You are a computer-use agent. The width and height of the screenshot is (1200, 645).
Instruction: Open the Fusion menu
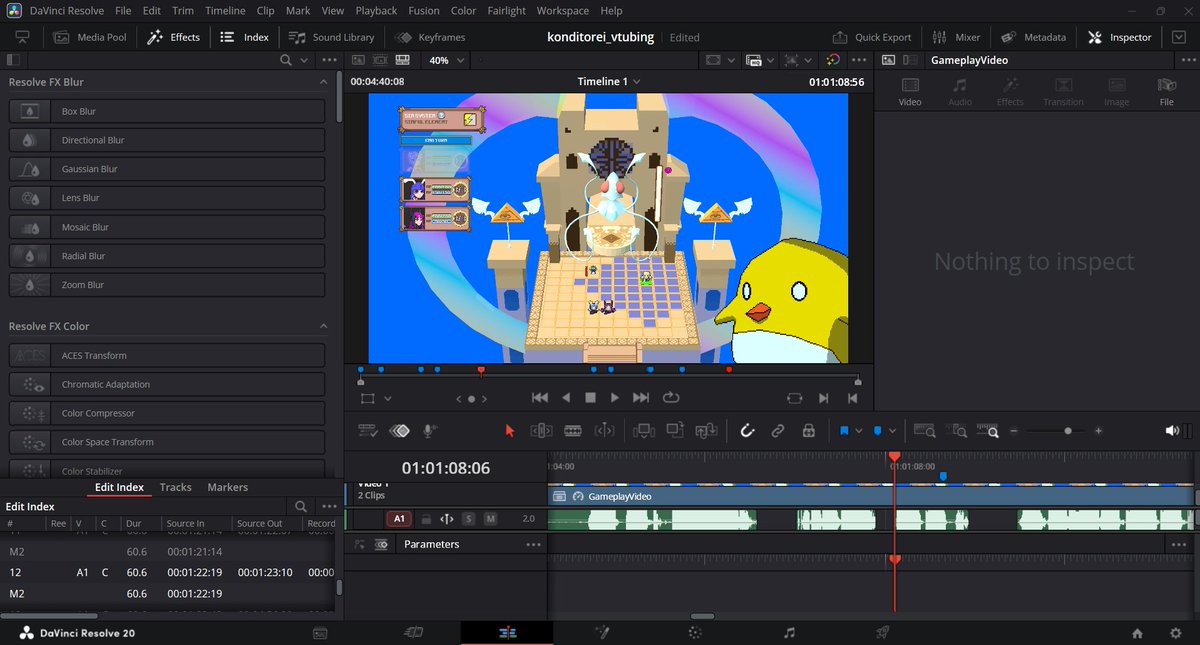(x=424, y=11)
